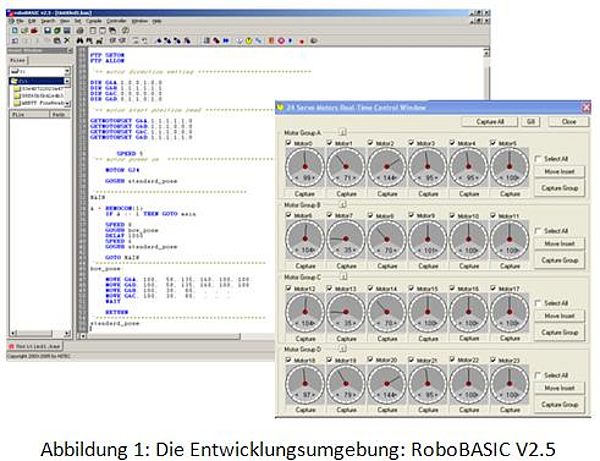Enable Select All for Motor Group C
This screenshot has height=461, width=600.
(538, 303)
